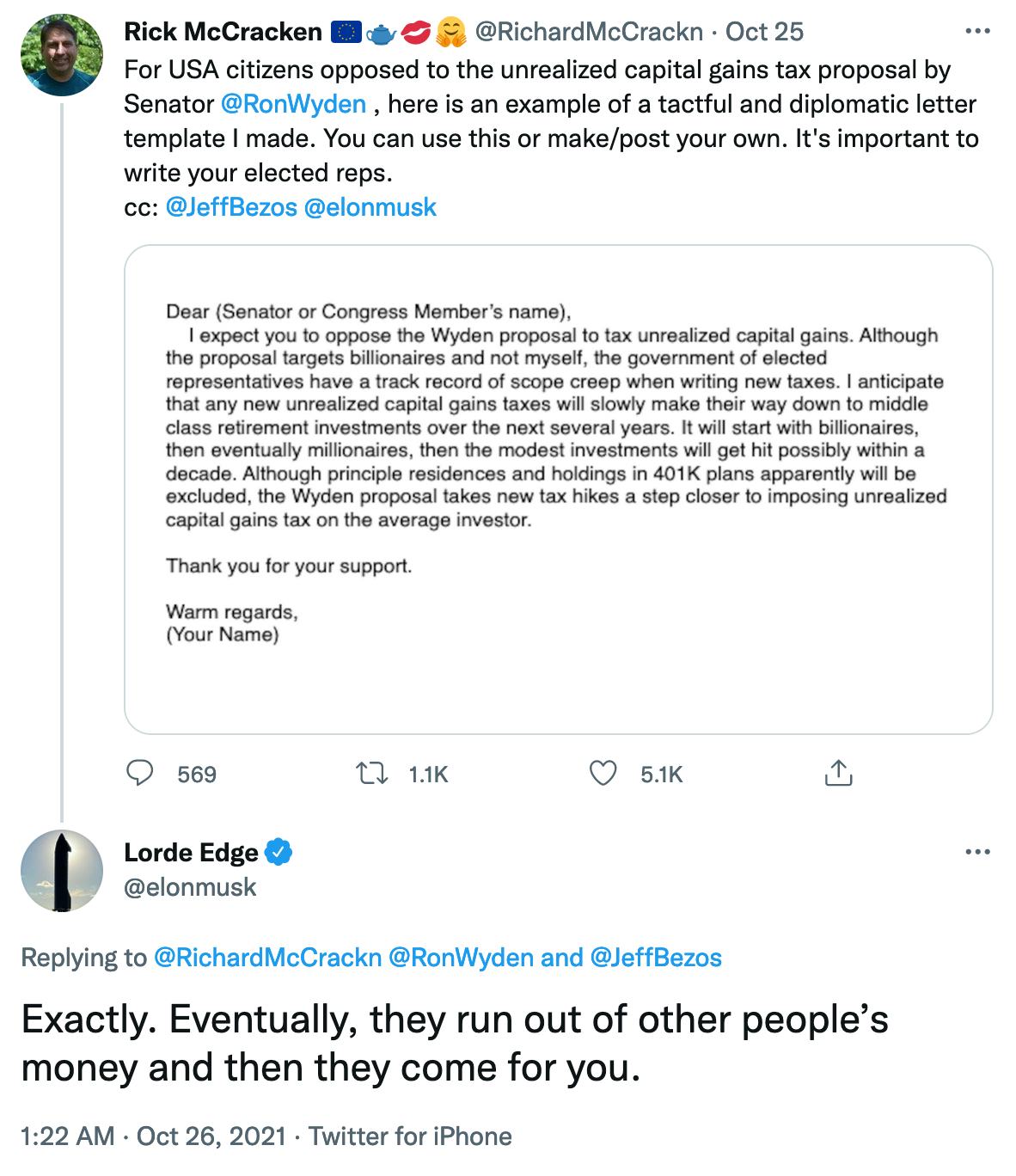Click the Lorde Edge display name
1016x1176 pixels.
pos(191,852)
